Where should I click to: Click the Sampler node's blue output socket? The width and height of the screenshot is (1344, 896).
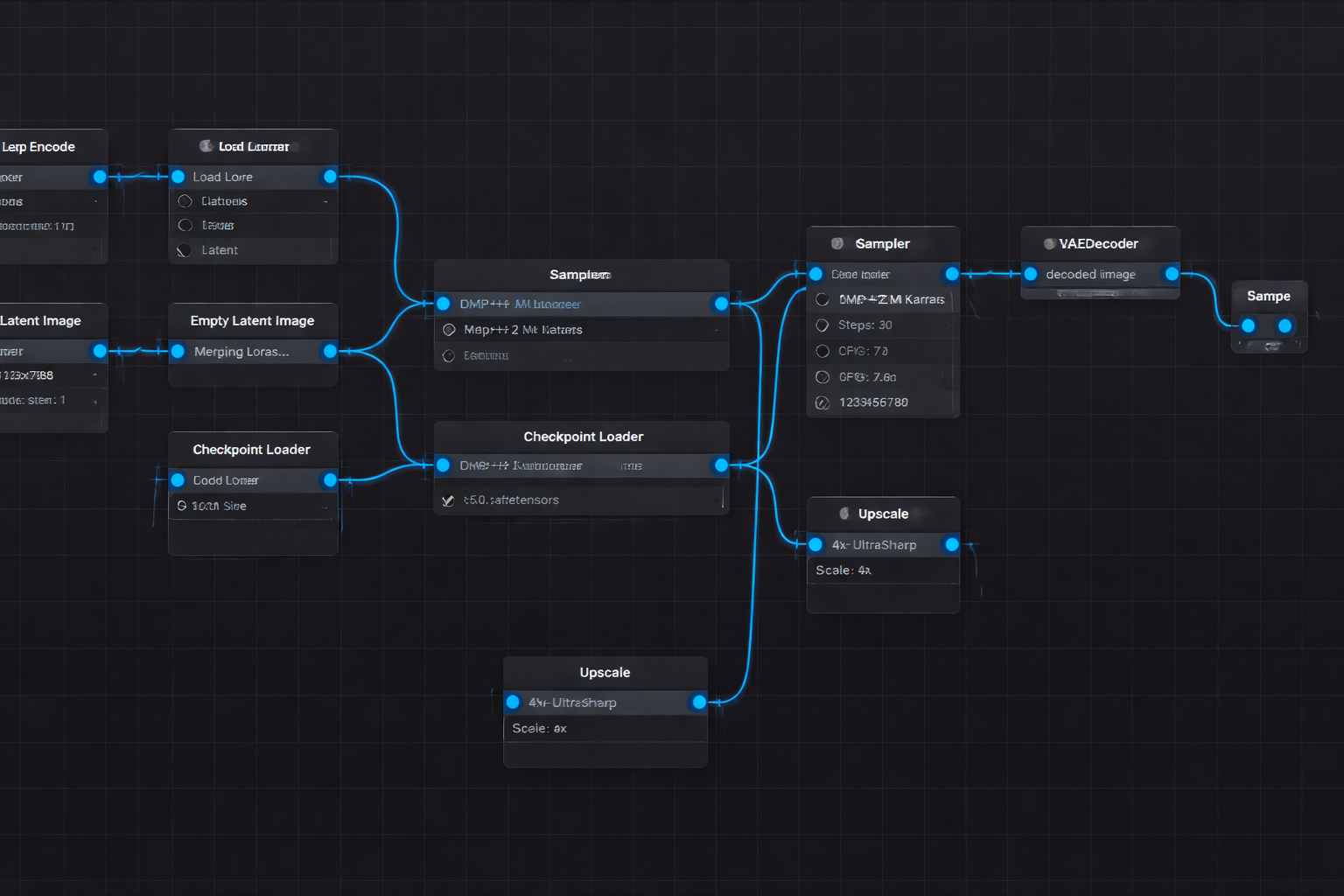[x=951, y=274]
